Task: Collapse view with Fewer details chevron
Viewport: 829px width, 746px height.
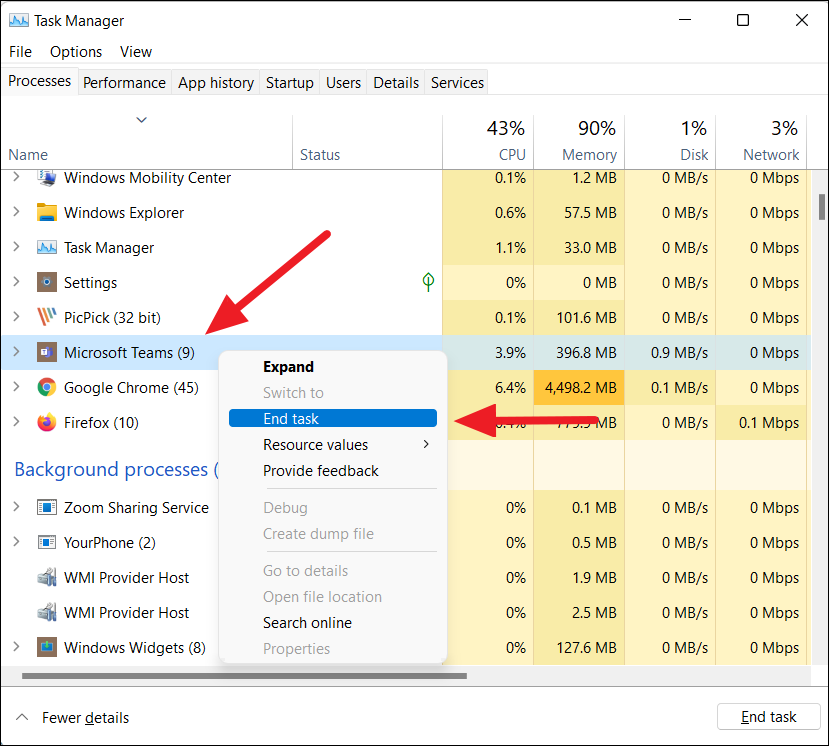Action: point(22,717)
